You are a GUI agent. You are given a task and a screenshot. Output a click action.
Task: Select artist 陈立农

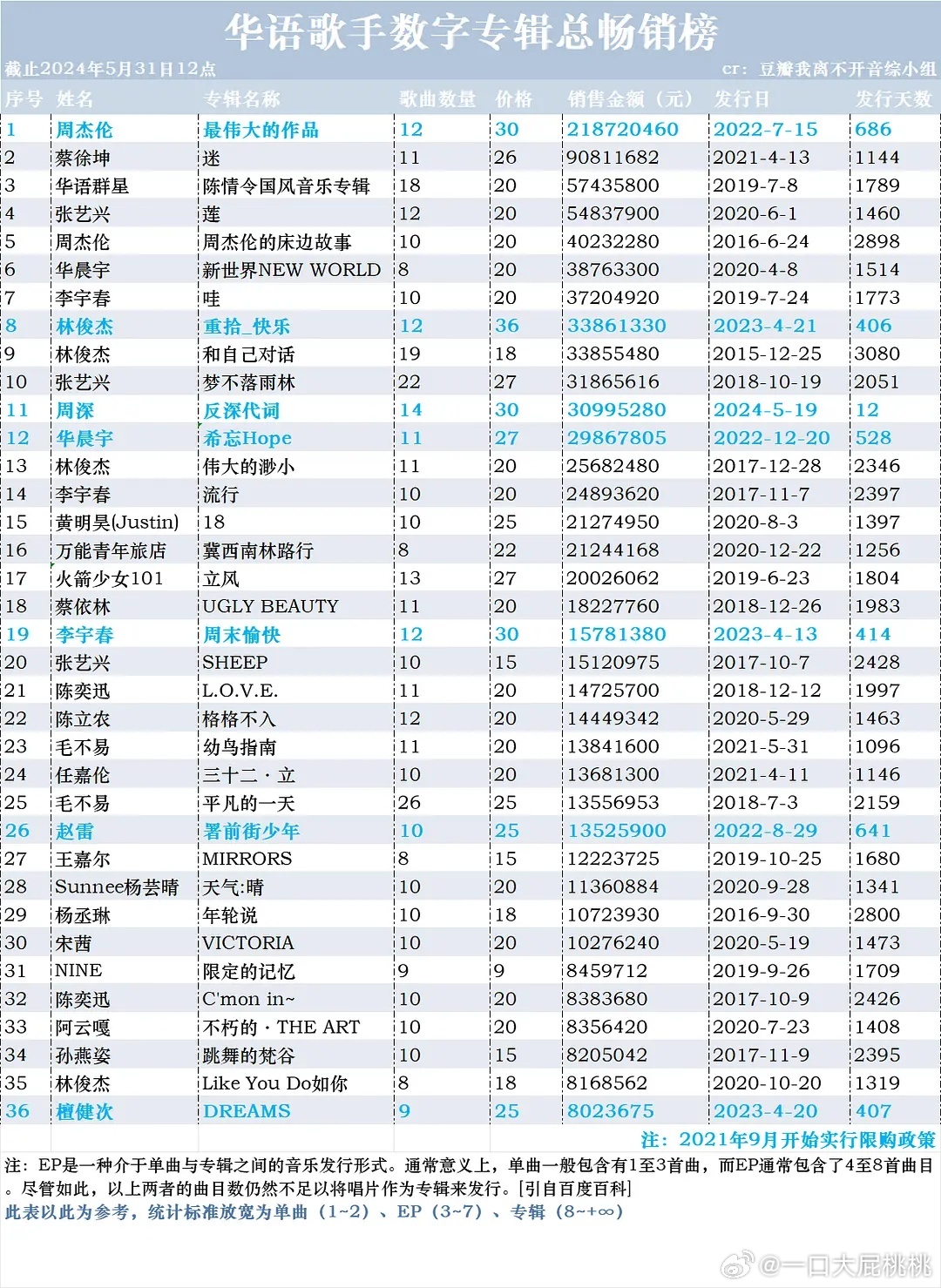tap(83, 718)
